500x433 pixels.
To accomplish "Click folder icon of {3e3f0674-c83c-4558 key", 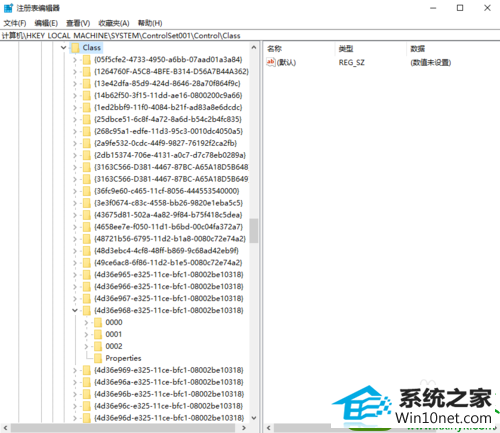I will pyautogui.click(x=87, y=203).
